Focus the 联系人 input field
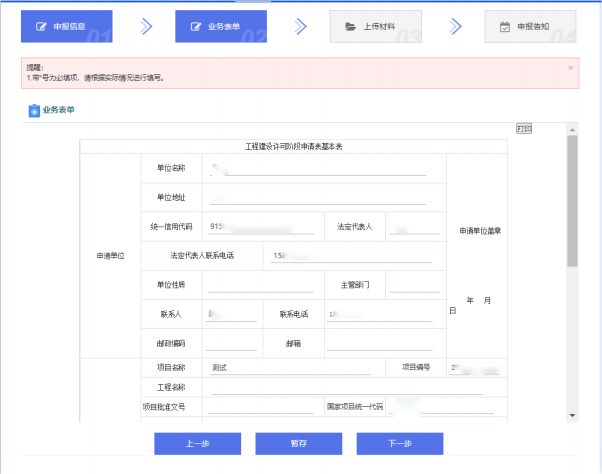 231,315
